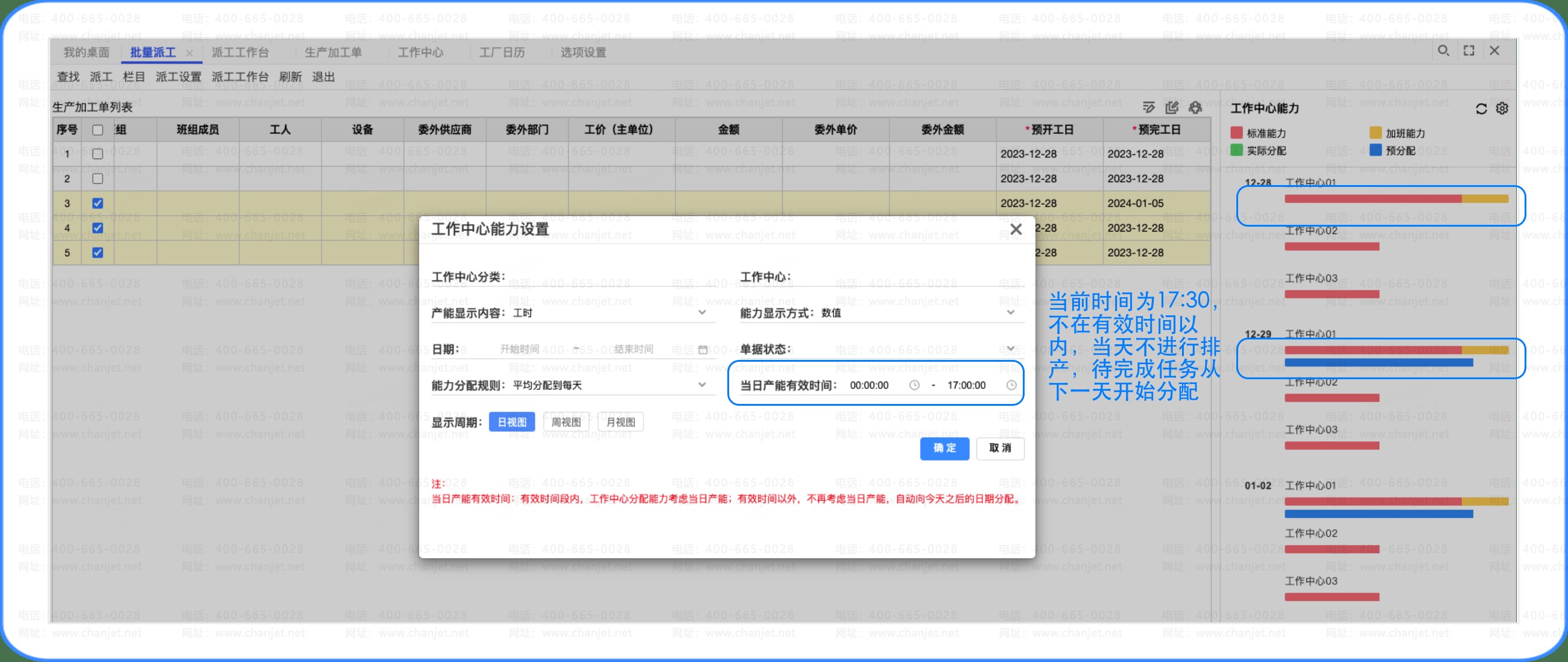1568x662 pixels.
Task: Toggle the select-all checkbox in the table header
Action: click(97, 130)
